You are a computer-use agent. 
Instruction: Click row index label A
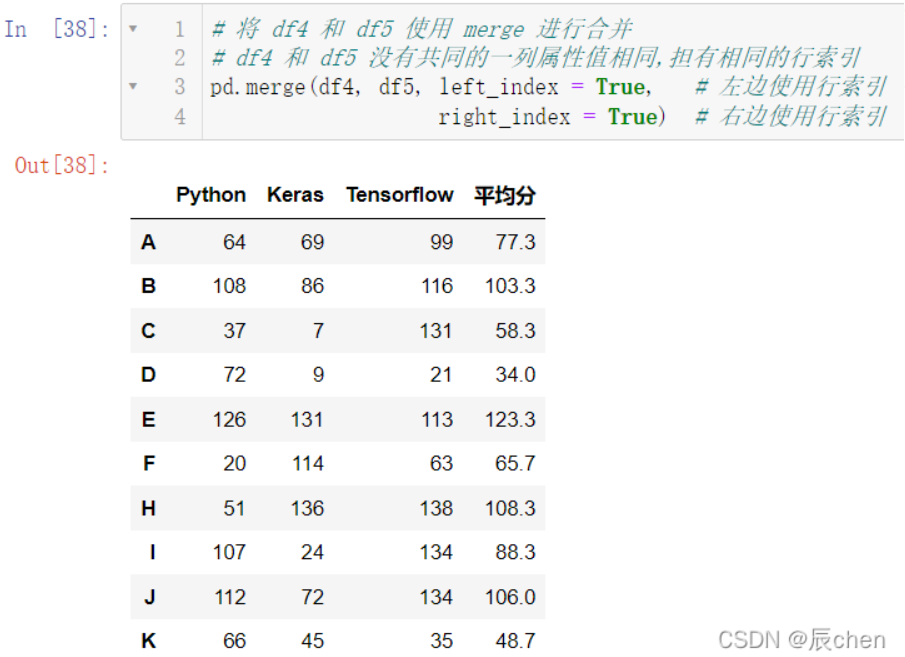click(x=148, y=242)
